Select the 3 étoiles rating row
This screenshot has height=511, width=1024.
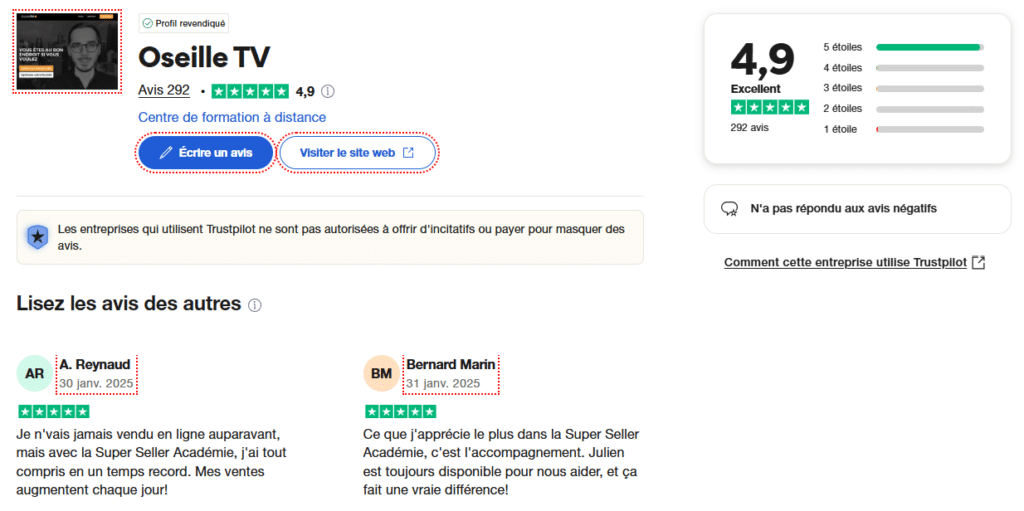[904, 88]
